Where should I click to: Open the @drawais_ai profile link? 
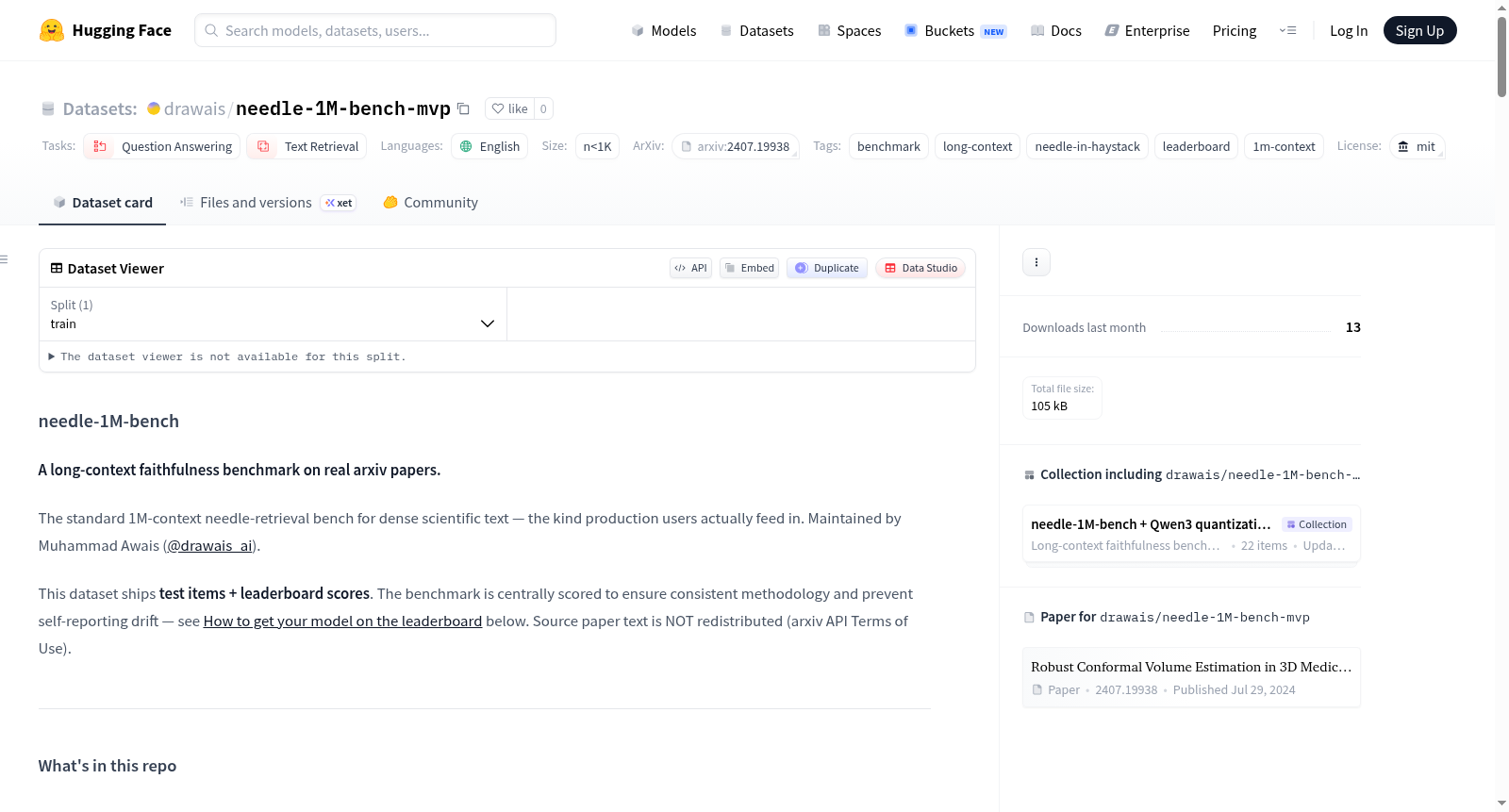[x=209, y=546]
